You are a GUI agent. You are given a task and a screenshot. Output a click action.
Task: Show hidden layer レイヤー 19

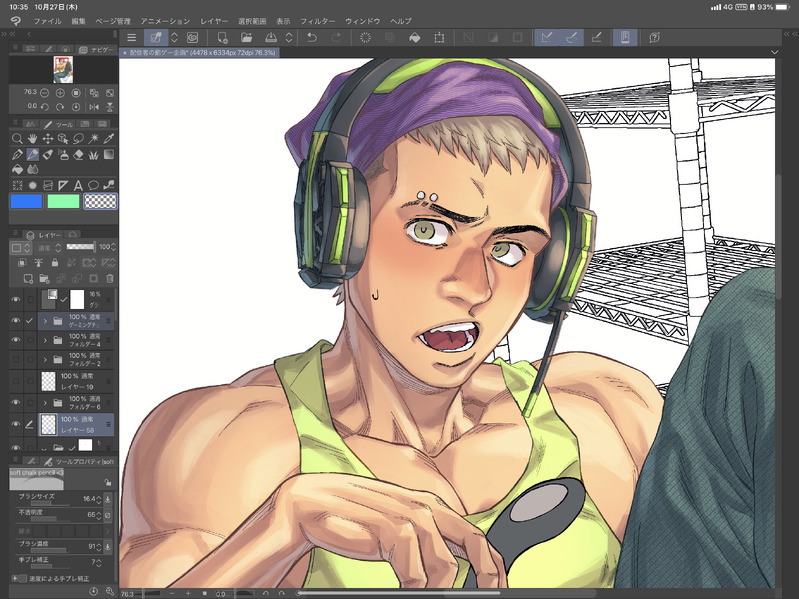16,380
